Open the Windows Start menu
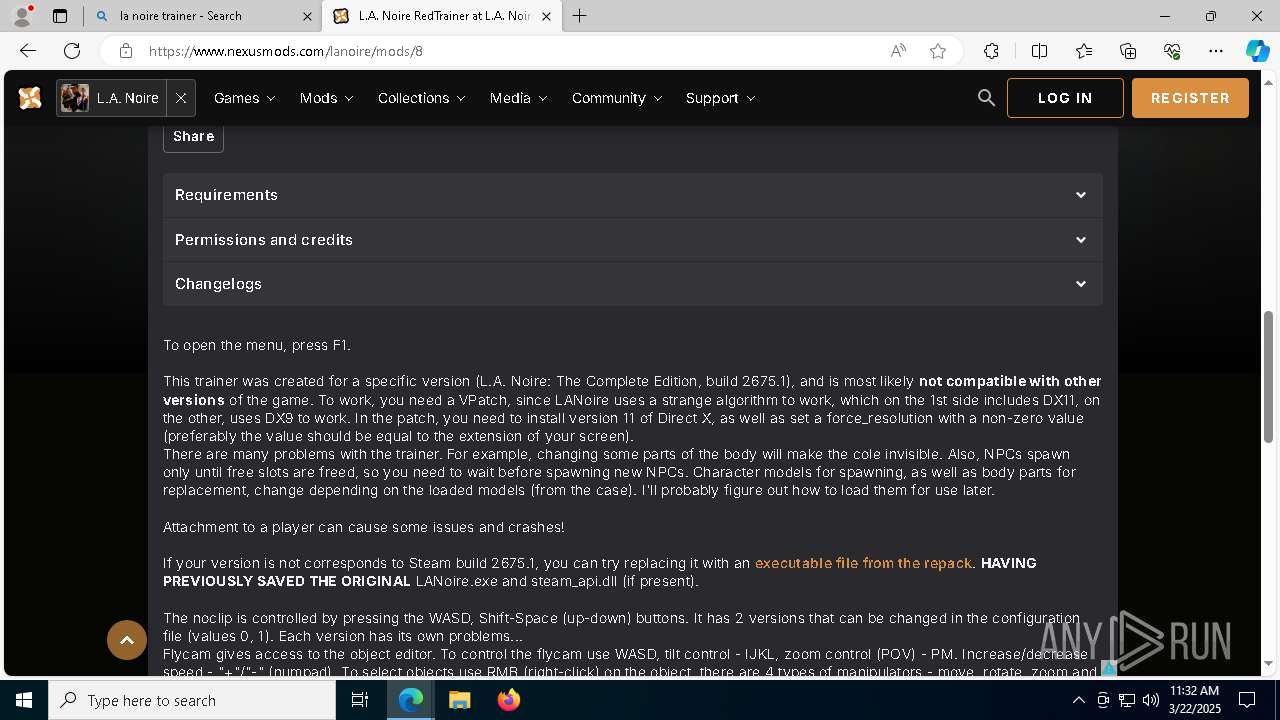This screenshot has width=1280, height=720. [x=24, y=700]
